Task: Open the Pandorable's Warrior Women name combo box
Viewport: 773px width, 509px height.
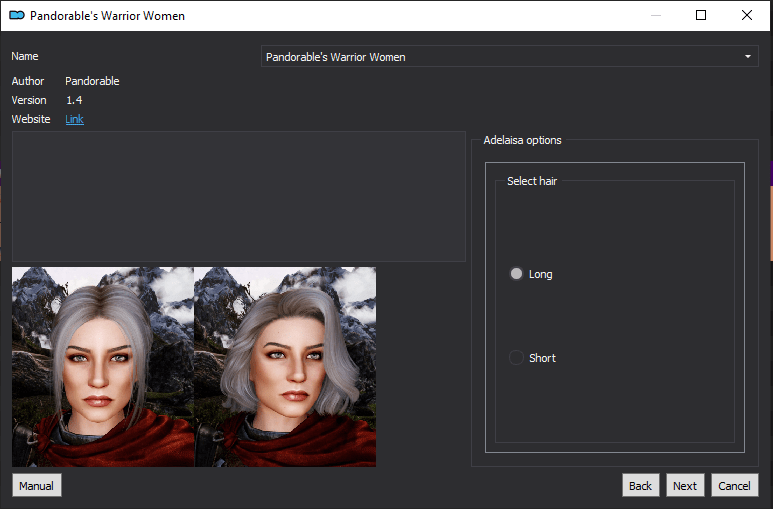Action: 500,57
